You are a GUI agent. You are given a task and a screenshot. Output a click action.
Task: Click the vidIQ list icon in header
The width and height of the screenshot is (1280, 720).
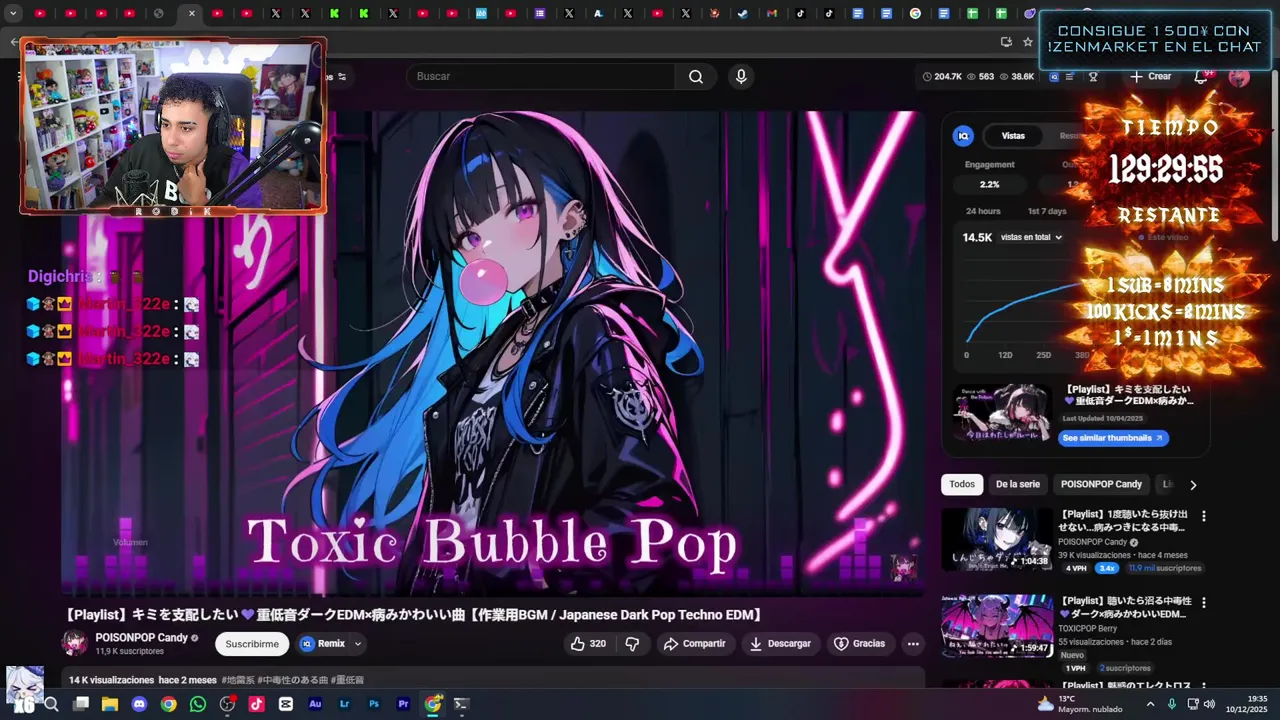1070,77
